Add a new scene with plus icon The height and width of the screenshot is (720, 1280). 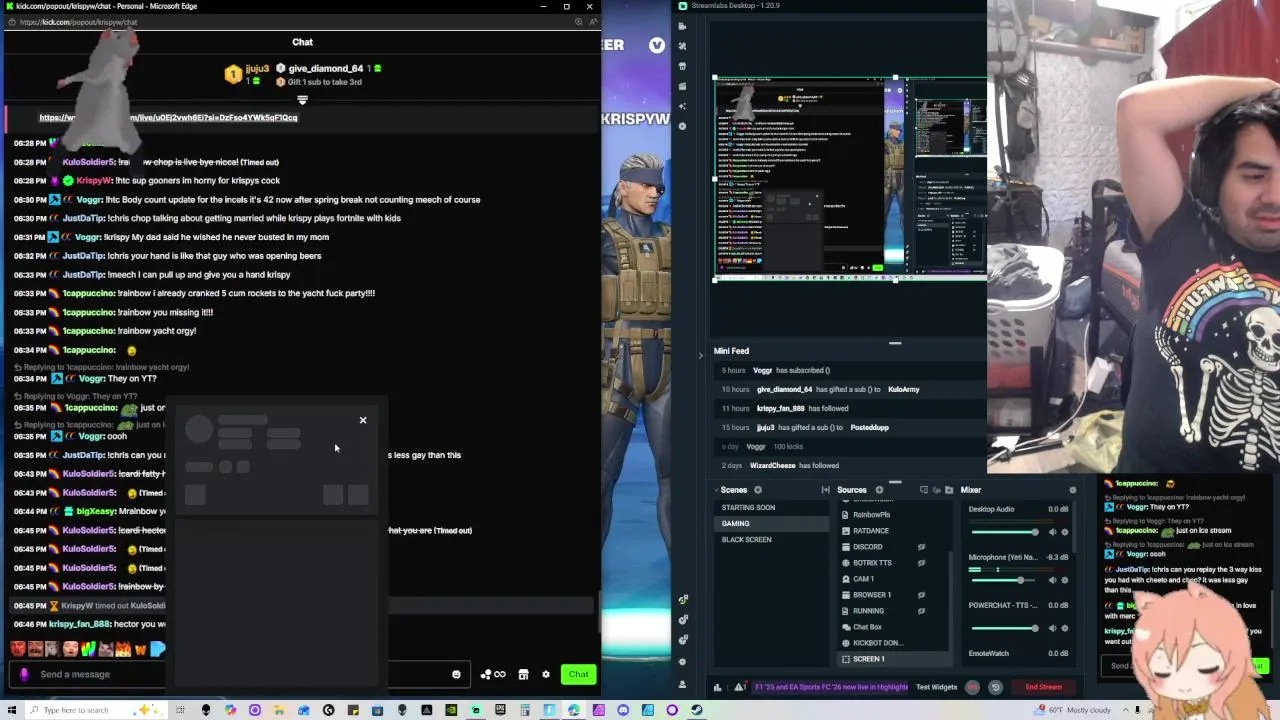(x=758, y=490)
